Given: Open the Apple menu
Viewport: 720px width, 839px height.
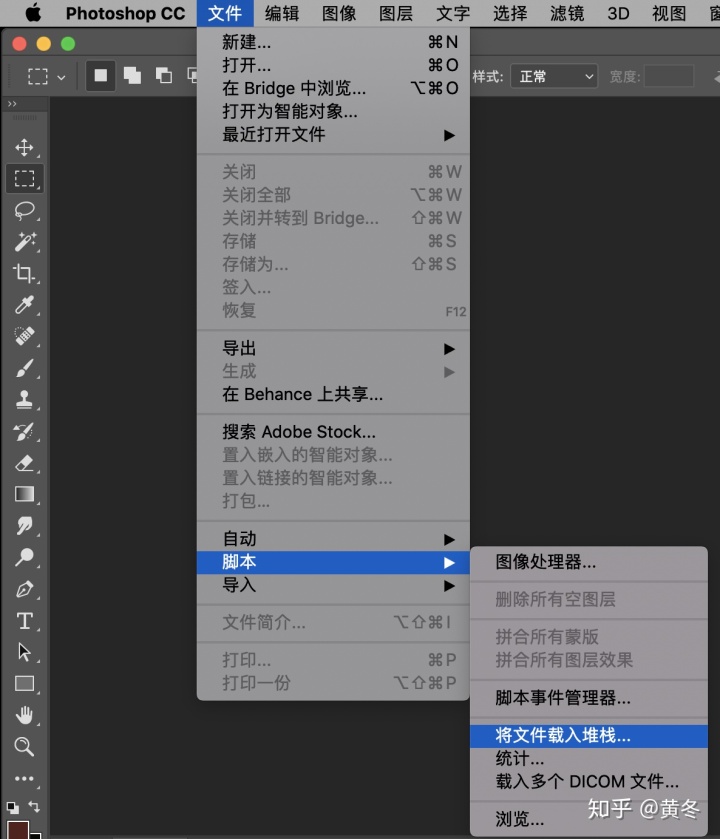Looking at the screenshot, I should point(33,13).
